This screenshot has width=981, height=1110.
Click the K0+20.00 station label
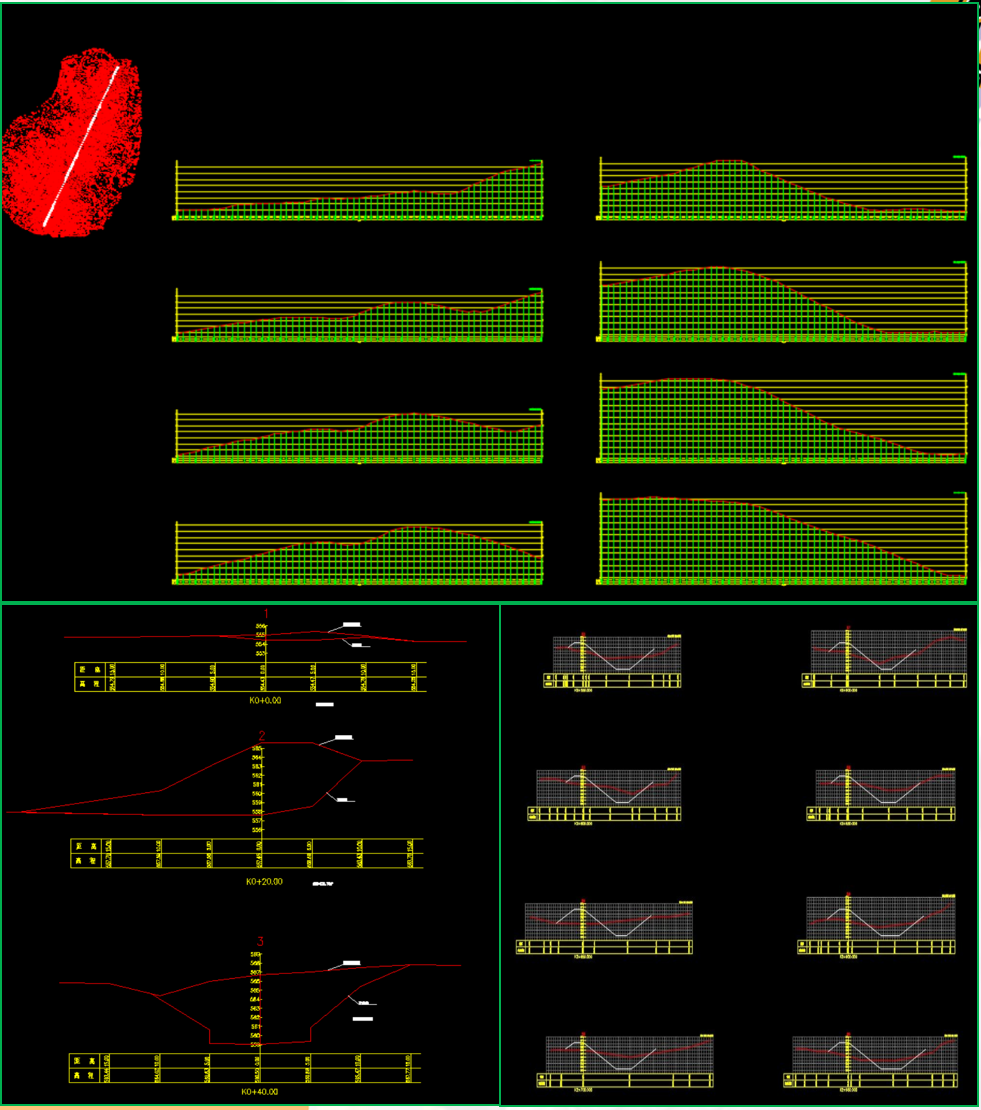tap(264, 882)
